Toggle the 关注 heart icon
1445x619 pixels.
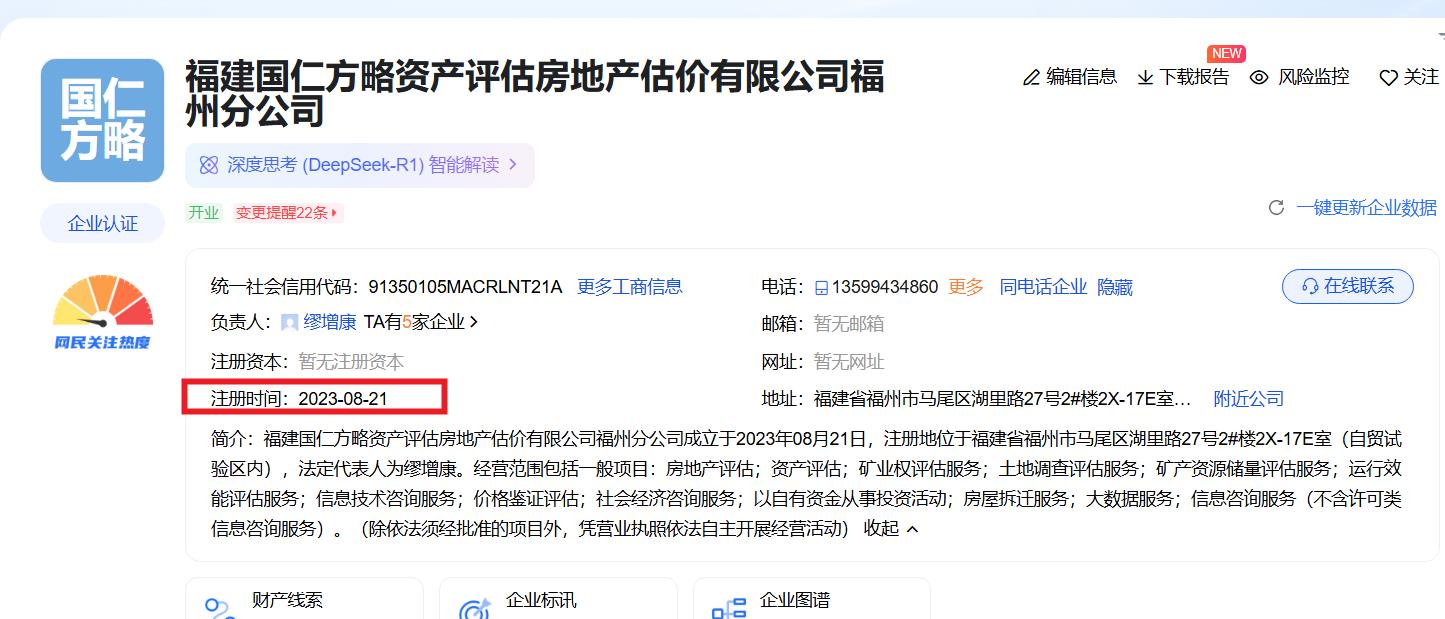1388,78
